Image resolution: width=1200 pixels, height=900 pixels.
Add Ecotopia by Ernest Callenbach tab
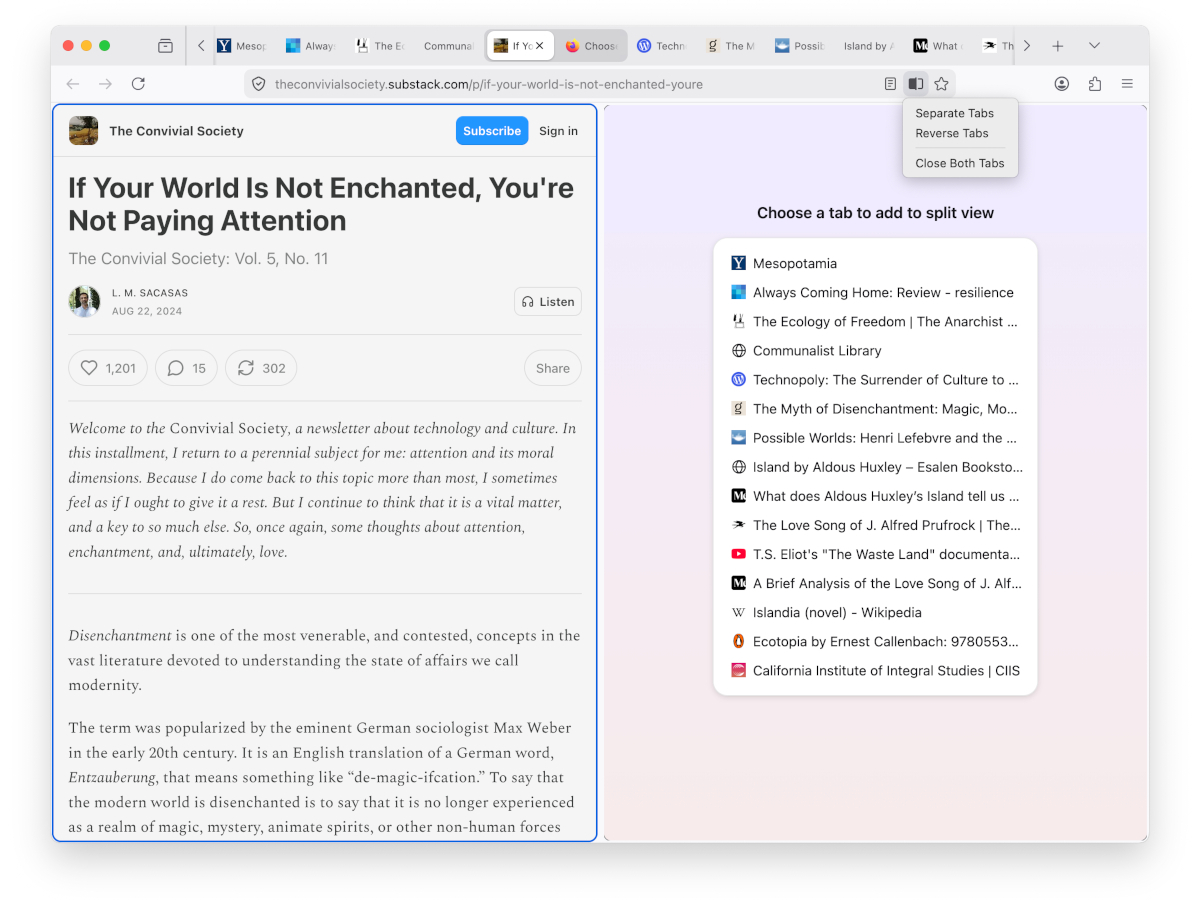(875, 641)
